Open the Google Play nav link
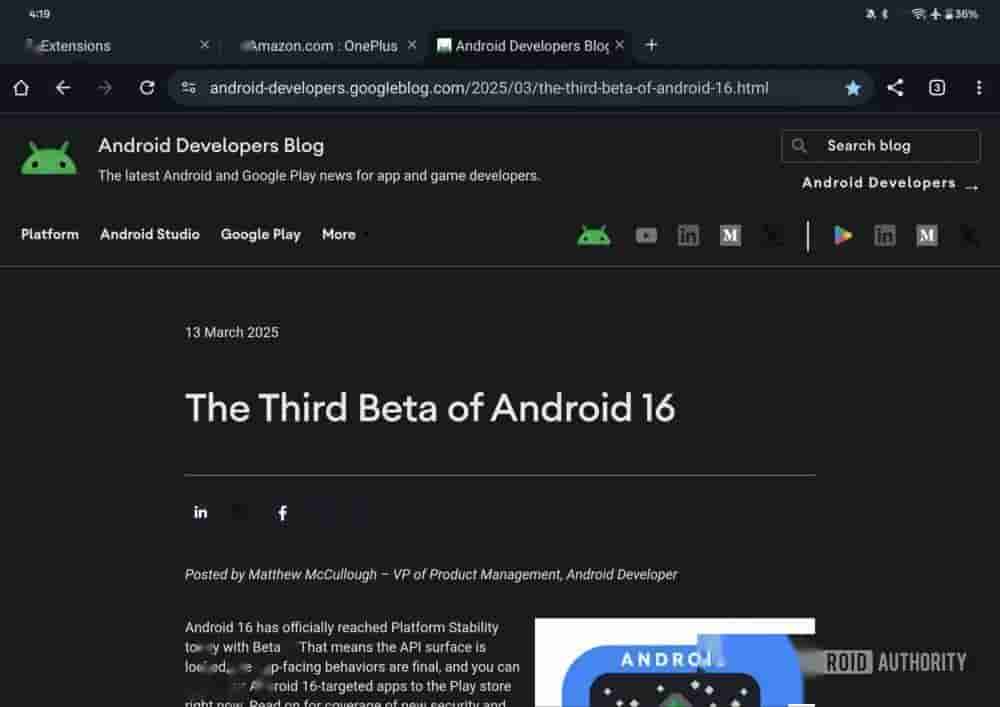The width and height of the screenshot is (1000, 707). (x=260, y=235)
